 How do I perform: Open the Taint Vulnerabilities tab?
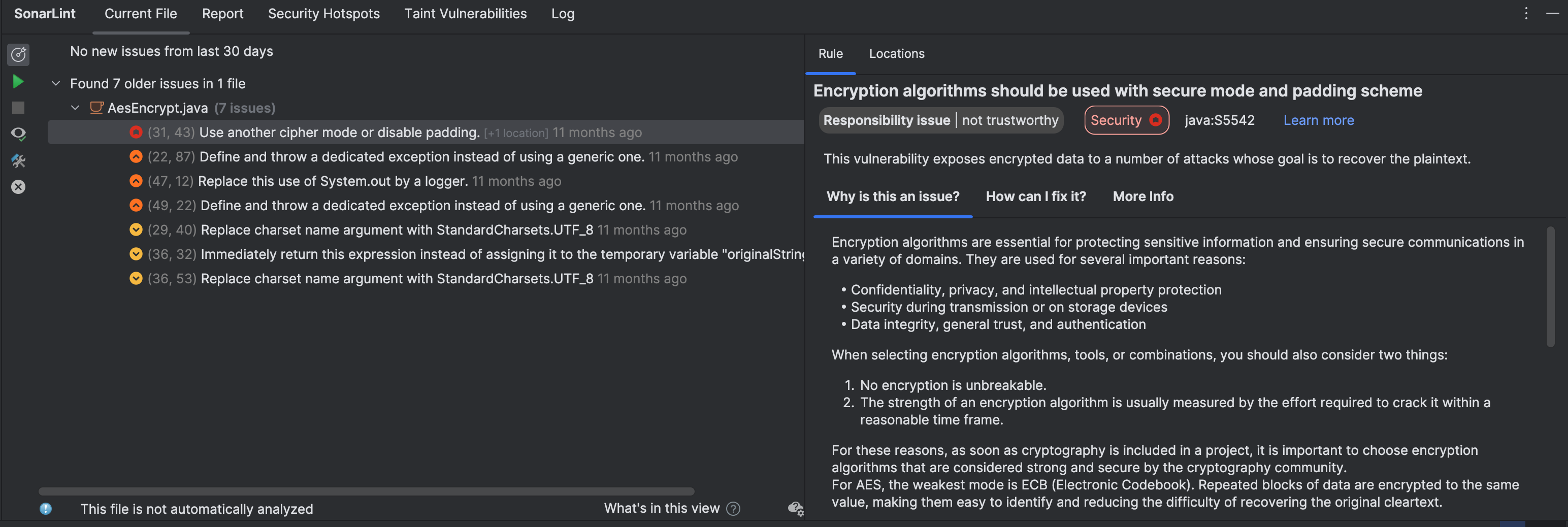(x=465, y=14)
